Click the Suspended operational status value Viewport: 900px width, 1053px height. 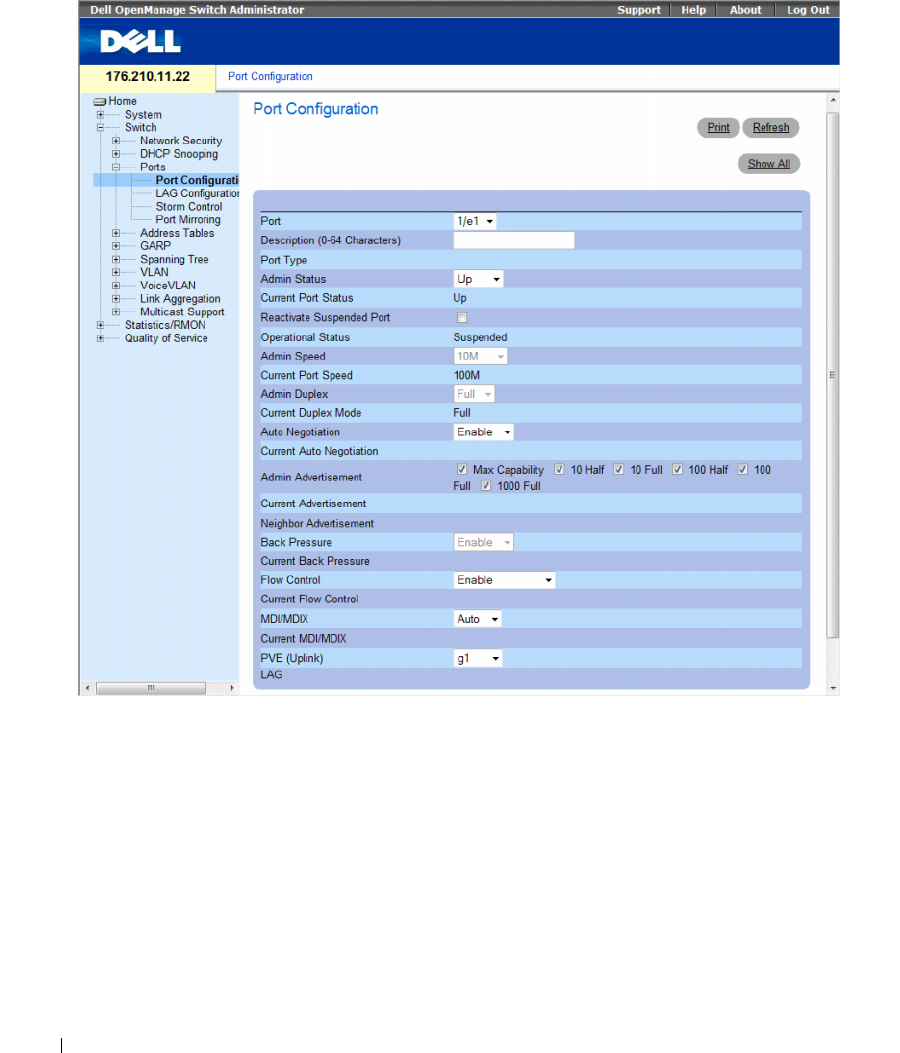point(480,337)
